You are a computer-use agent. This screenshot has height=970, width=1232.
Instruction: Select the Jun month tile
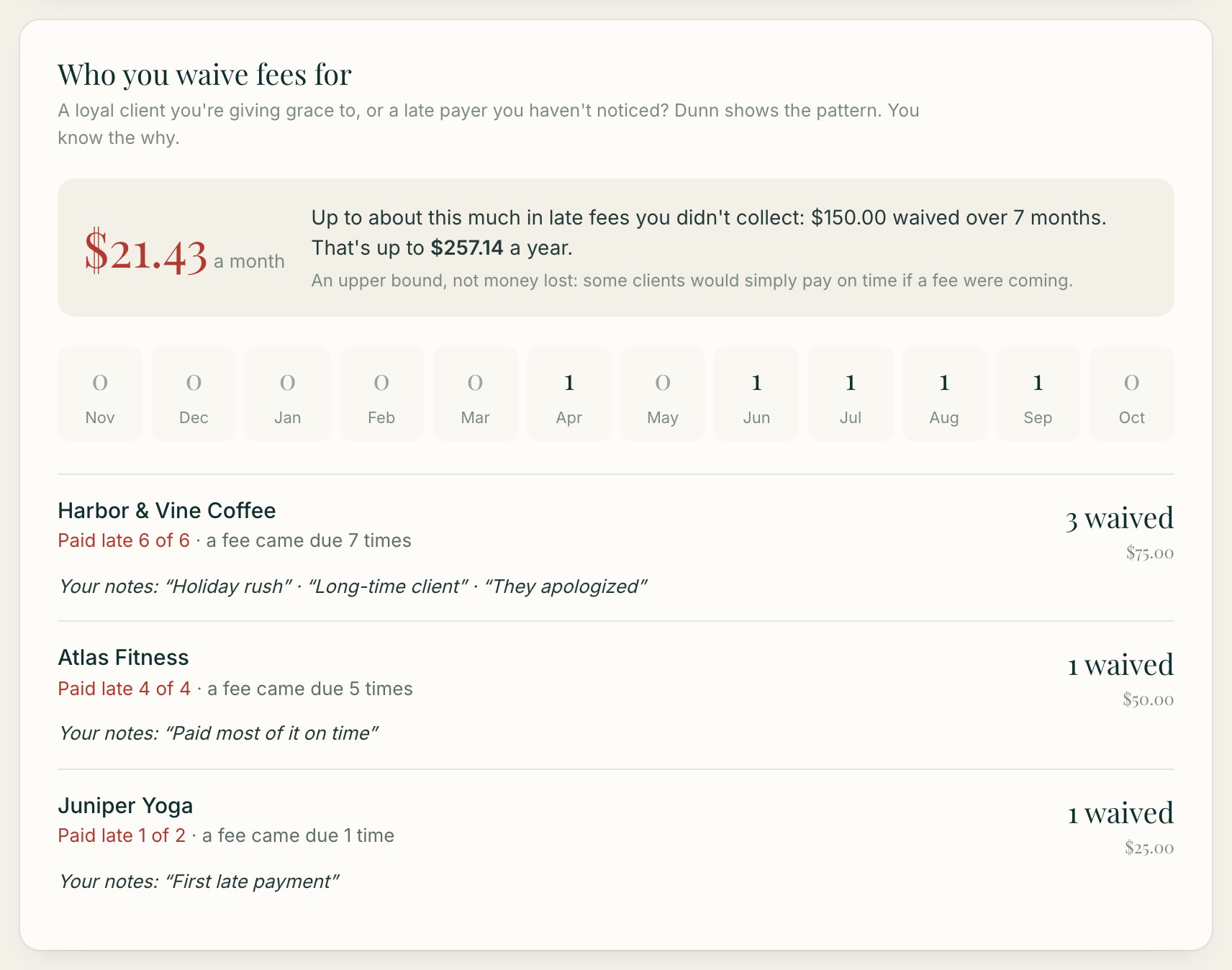tap(756, 394)
